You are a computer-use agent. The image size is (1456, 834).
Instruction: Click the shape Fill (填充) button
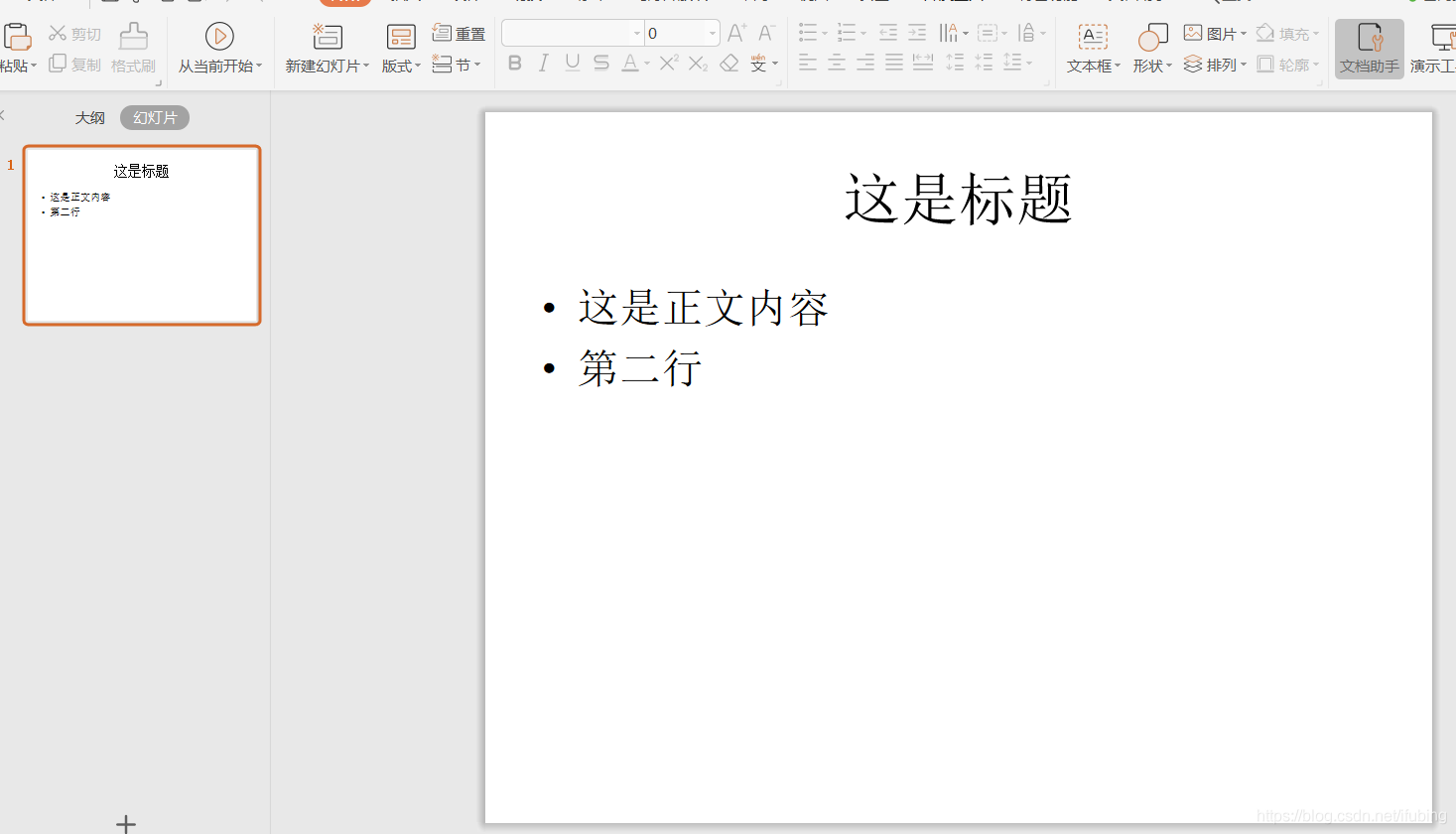tap(1287, 34)
